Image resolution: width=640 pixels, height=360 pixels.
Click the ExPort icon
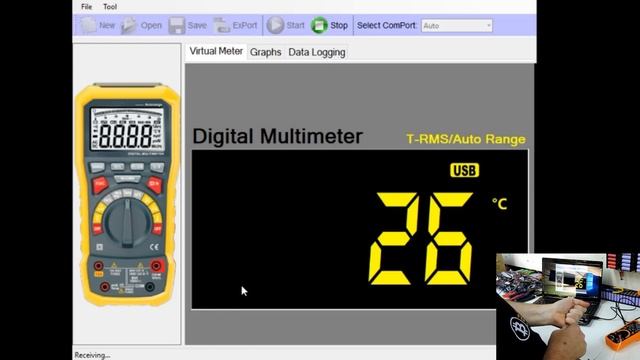[x=222, y=25]
